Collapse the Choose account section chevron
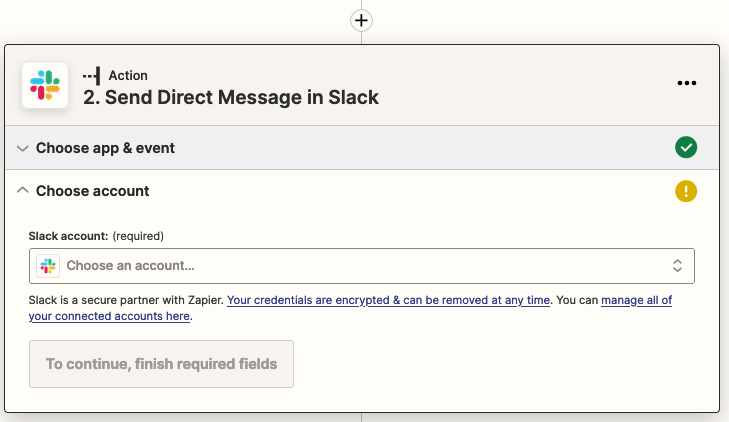Image resolution: width=729 pixels, height=422 pixels. (x=23, y=191)
